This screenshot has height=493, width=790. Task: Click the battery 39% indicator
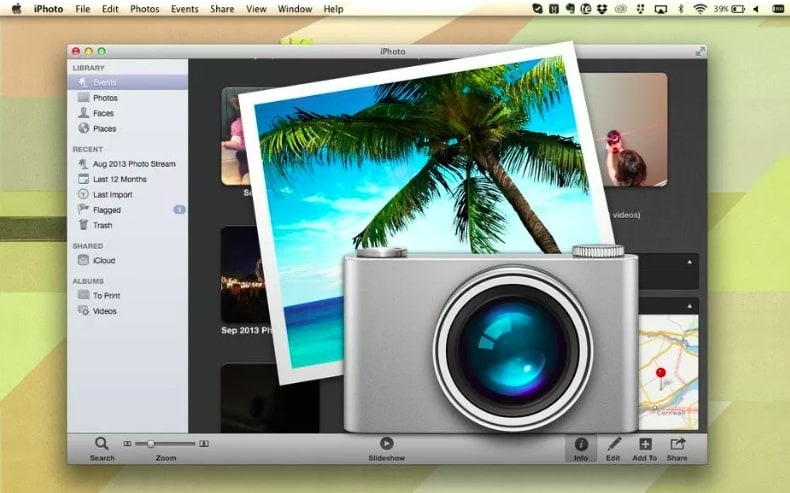point(729,9)
